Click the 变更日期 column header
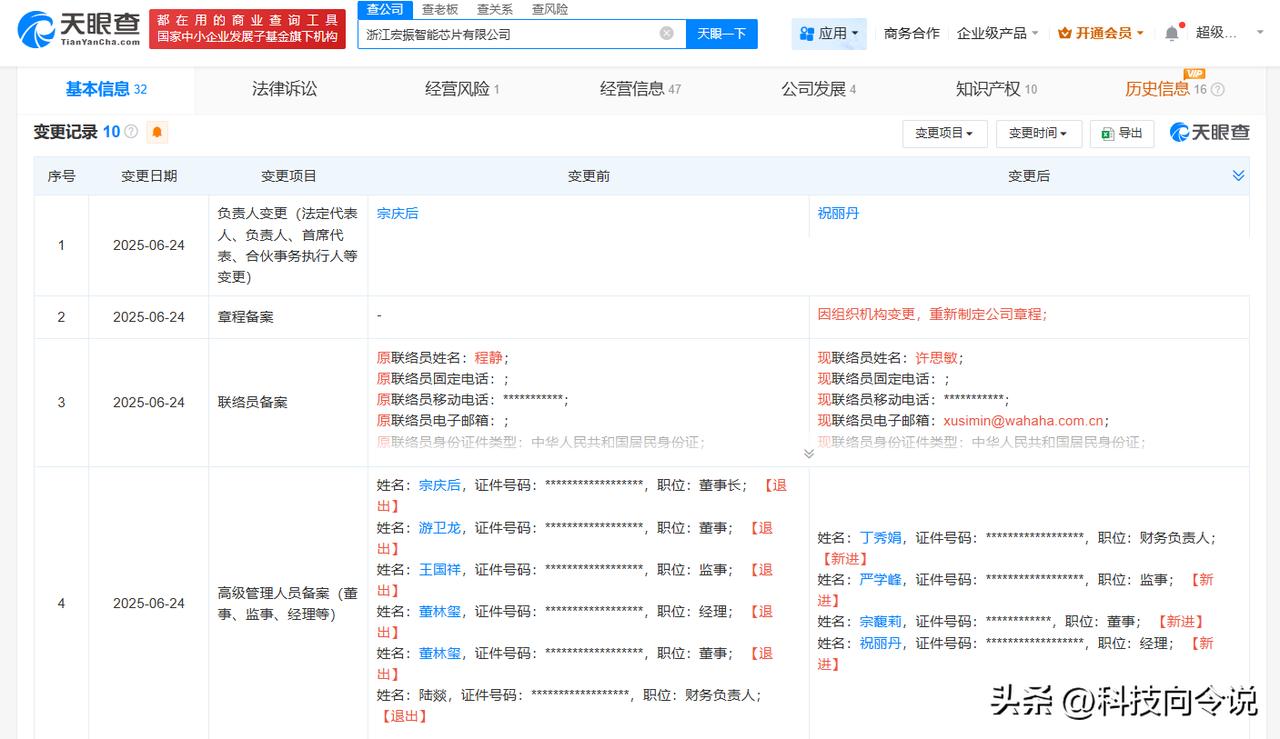Viewport: 1280px width, 739px height. click(x=149, y=176)
